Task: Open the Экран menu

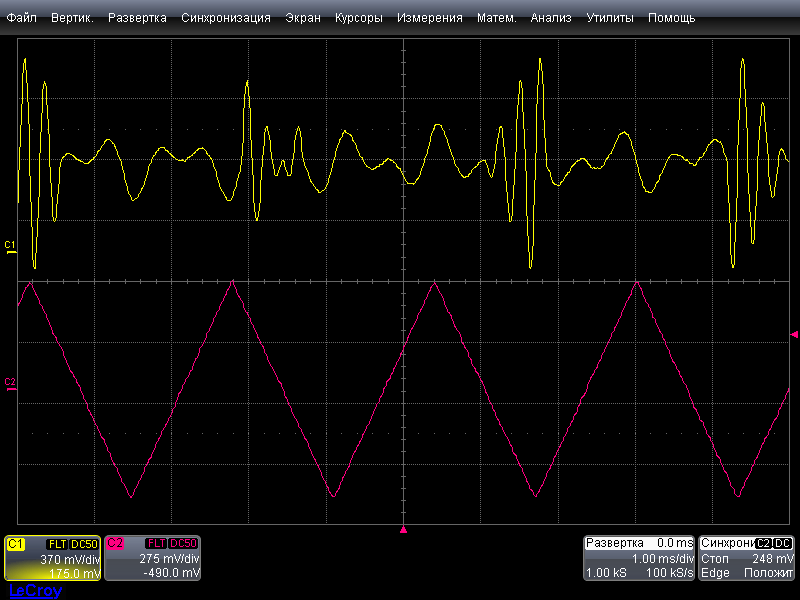Action: coord(303,18)
